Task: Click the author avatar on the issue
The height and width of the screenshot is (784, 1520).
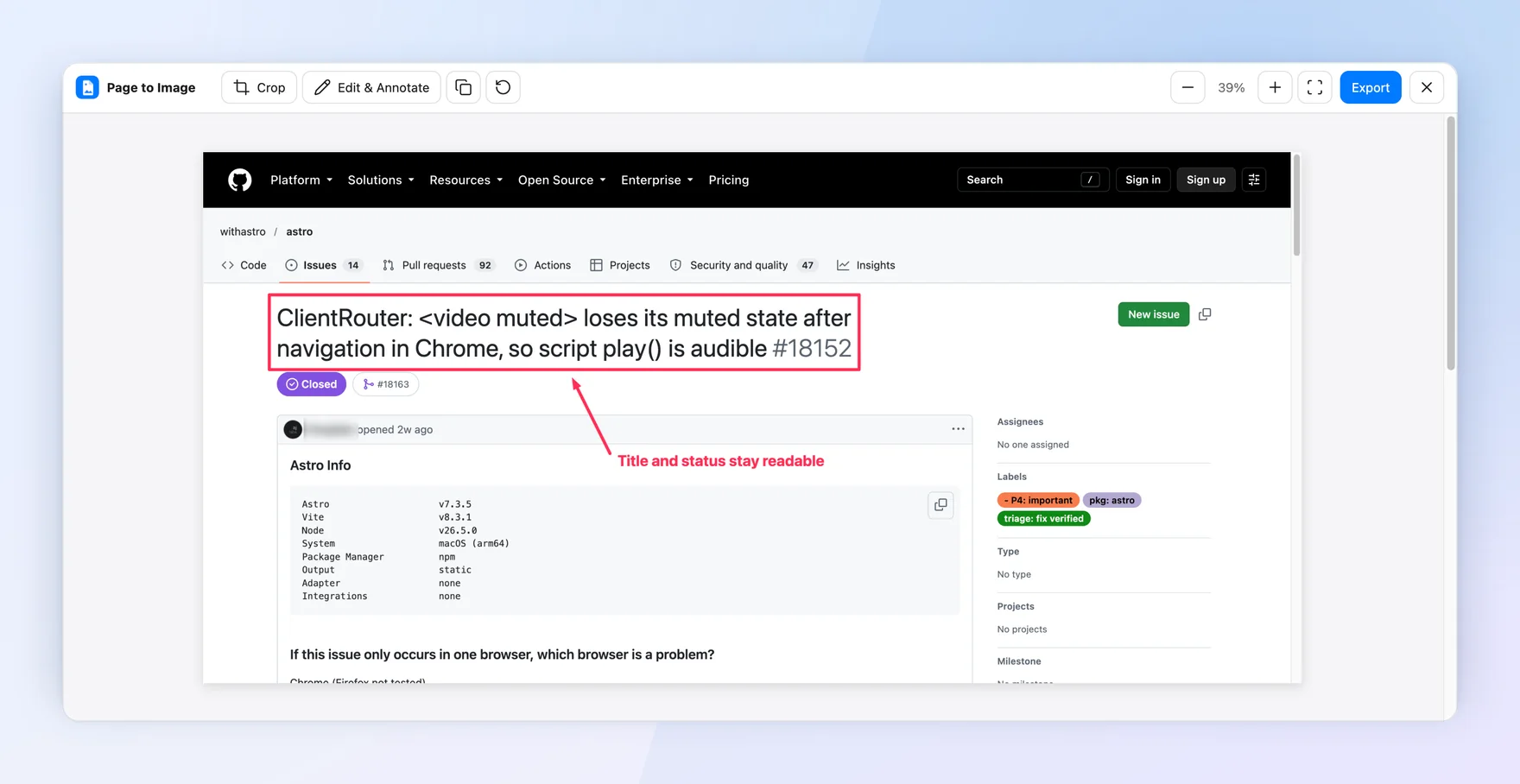Action: coord(293,429)
